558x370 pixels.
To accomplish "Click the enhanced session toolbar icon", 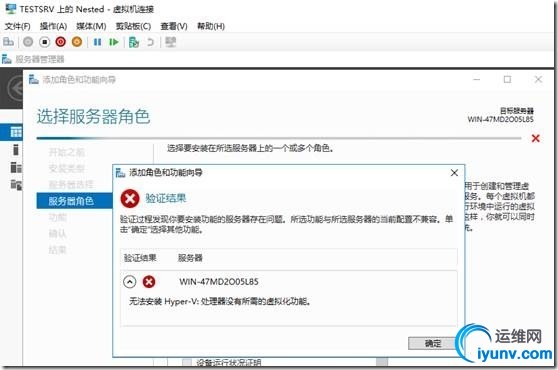I will [170, 42].
